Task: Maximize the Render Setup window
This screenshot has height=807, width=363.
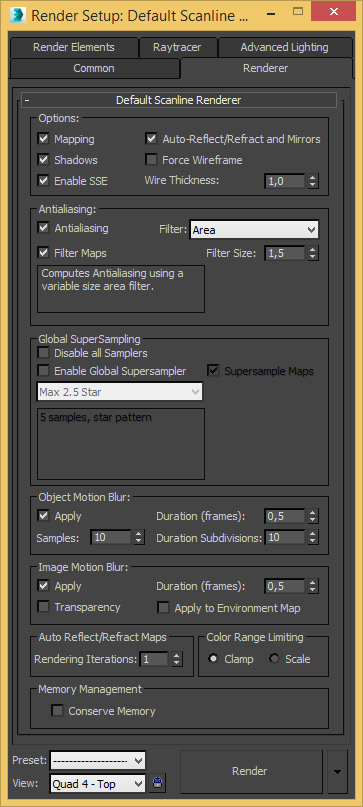Action: click(298, 11)
